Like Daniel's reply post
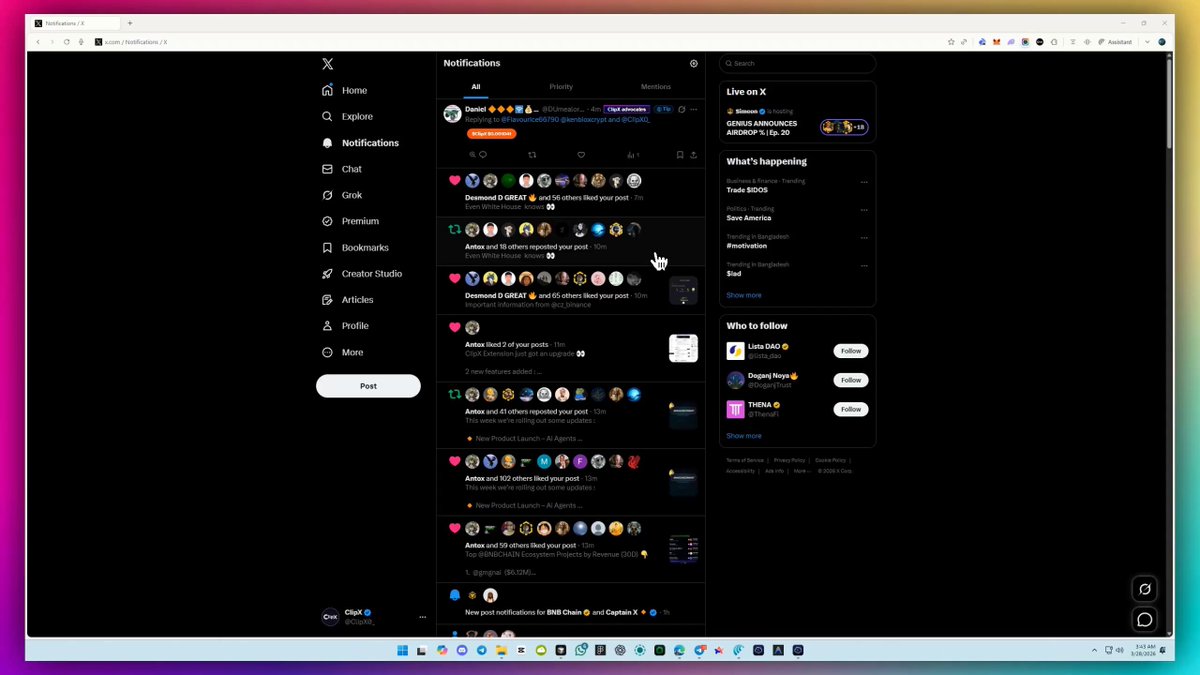The height and width of the screenshot is (675, 1200). point(581,155)
